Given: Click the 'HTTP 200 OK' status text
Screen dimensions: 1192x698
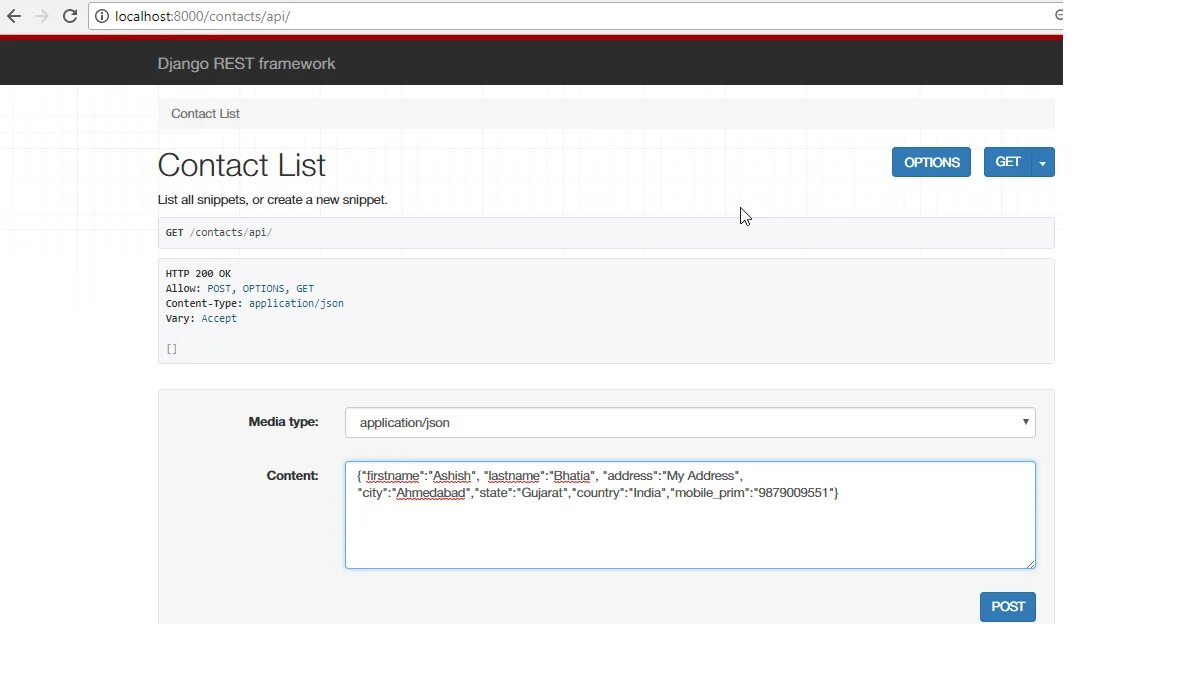Looking at the screenshot, I should click(198, 274).
